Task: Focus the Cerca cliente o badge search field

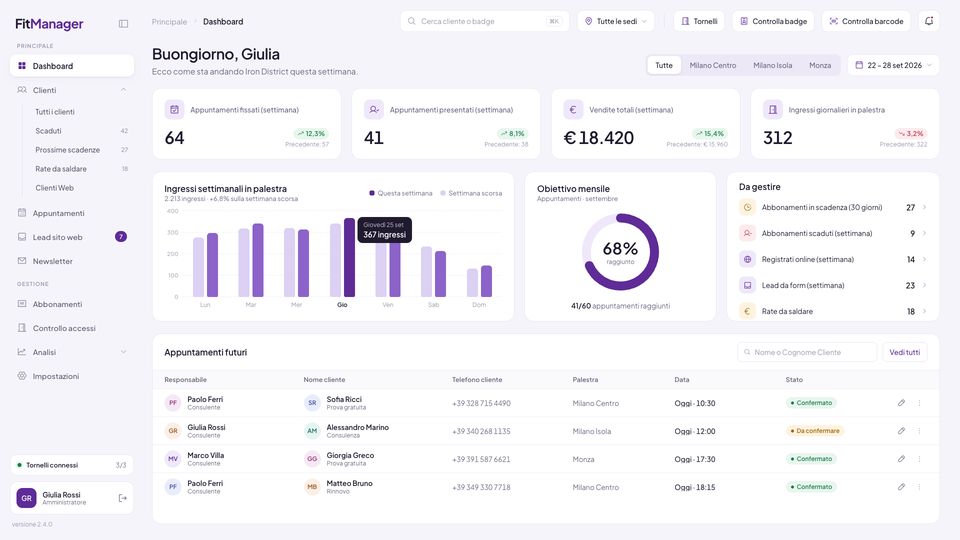Action: click(x=485, y=21)
